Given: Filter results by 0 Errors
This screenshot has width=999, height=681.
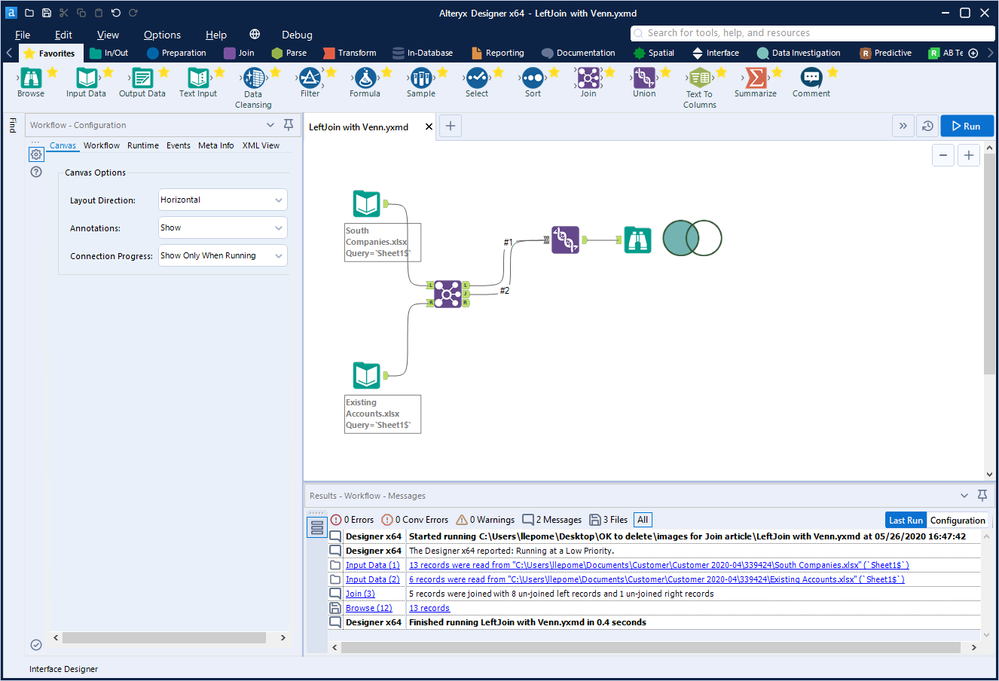Looking at the screenshot, I should pyautogui.click(x=352, y=520).
